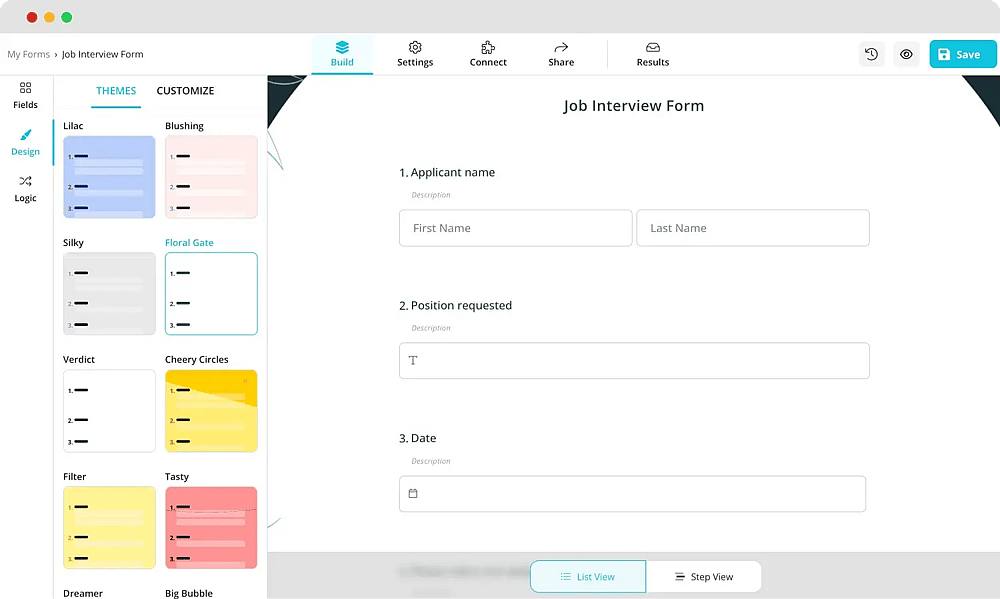Go to the Share tab

[561, 54]
